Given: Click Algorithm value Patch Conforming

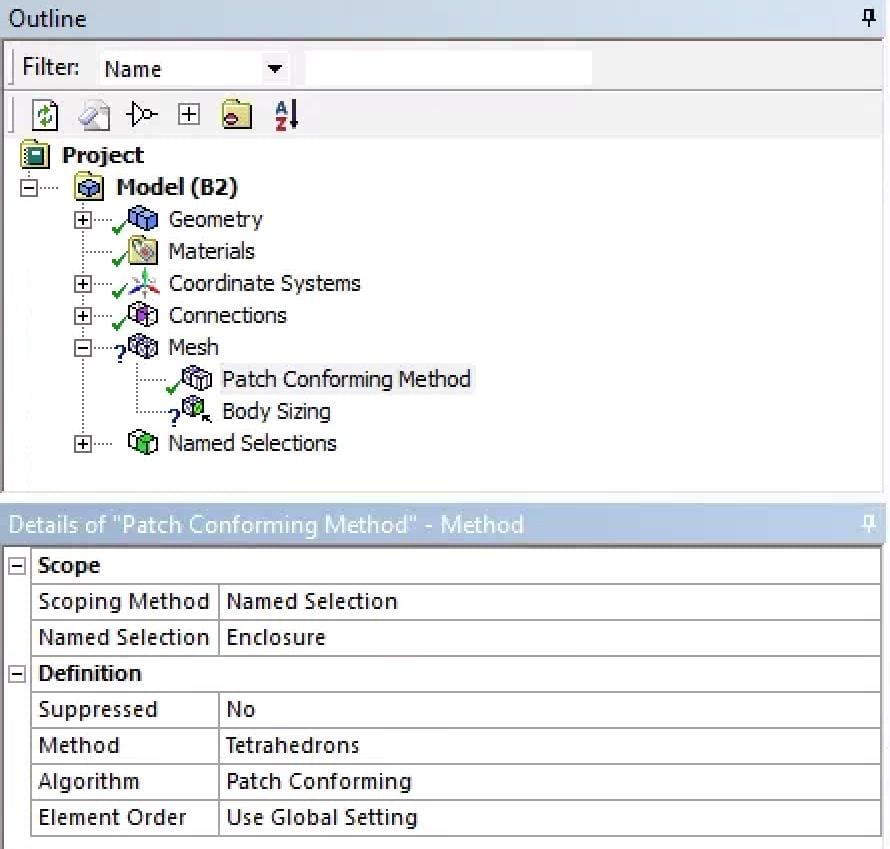Looking at the screenshot, I should click(549, 781).
